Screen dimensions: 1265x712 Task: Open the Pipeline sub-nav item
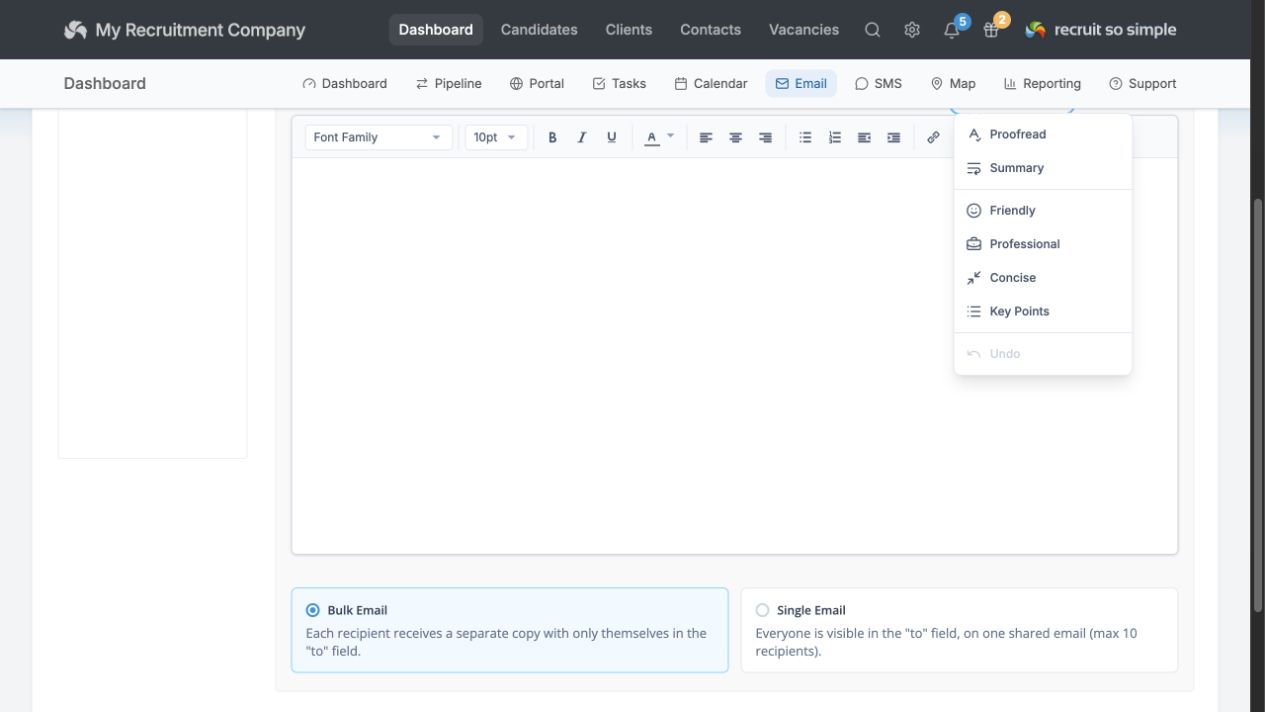(449, 84)
